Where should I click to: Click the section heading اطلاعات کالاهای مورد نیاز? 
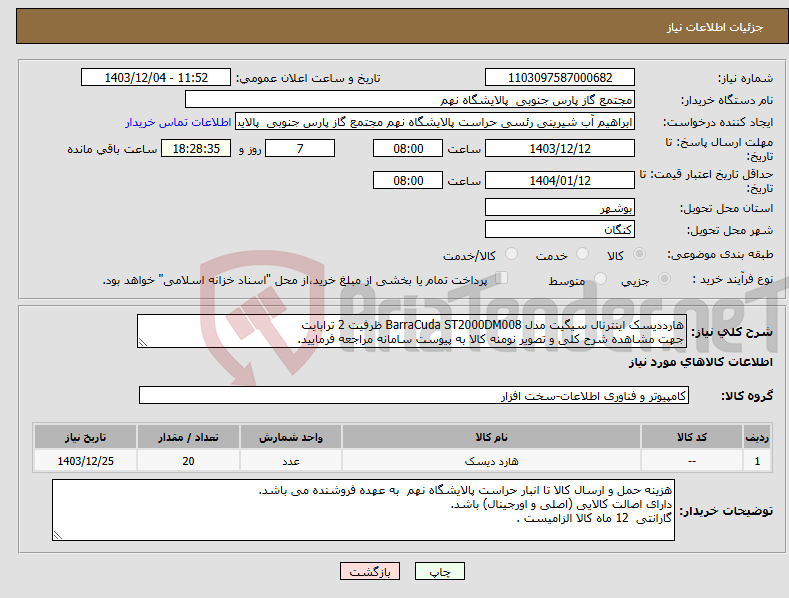coord(700,362)
